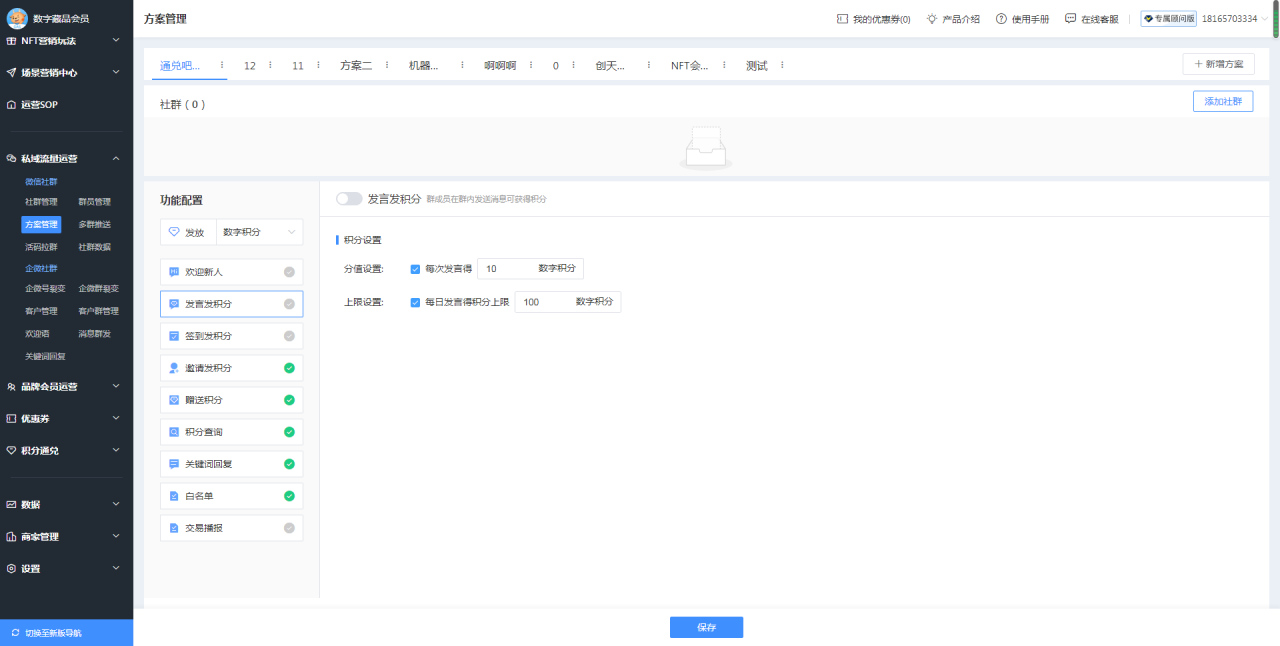Select 积分通兑 in the sidebar
The height and width of the screenshot is (646, 1280).
(x=40, y=450)
